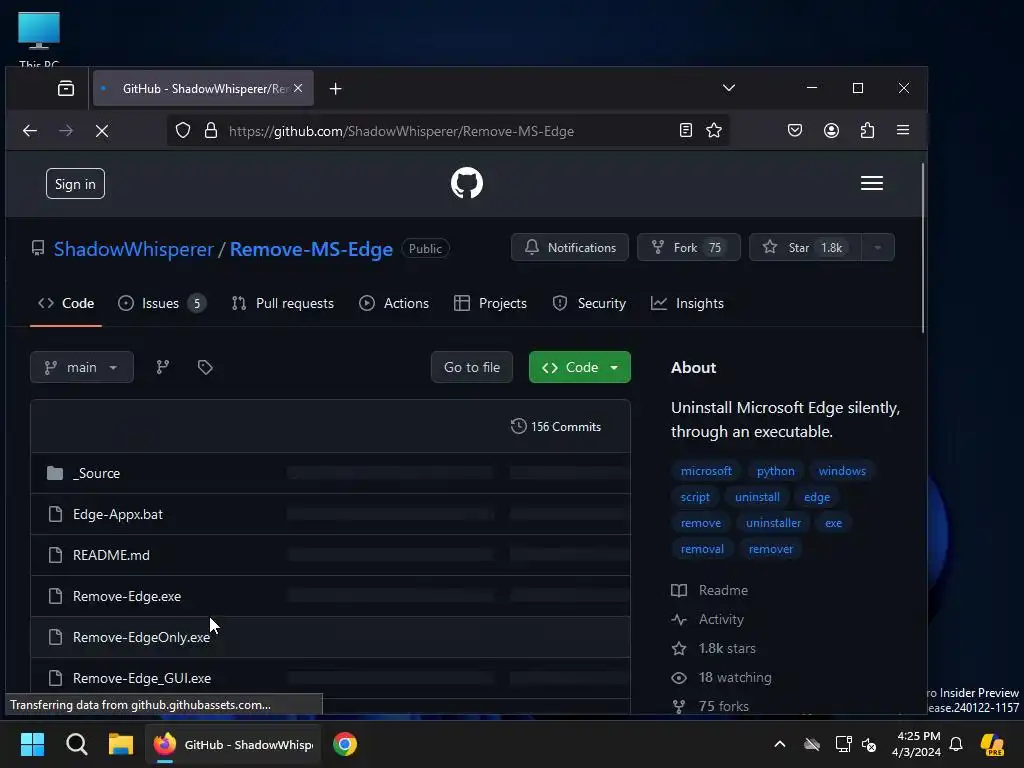Go back to the previous page

pyautogui.click(x=30, y=131)
